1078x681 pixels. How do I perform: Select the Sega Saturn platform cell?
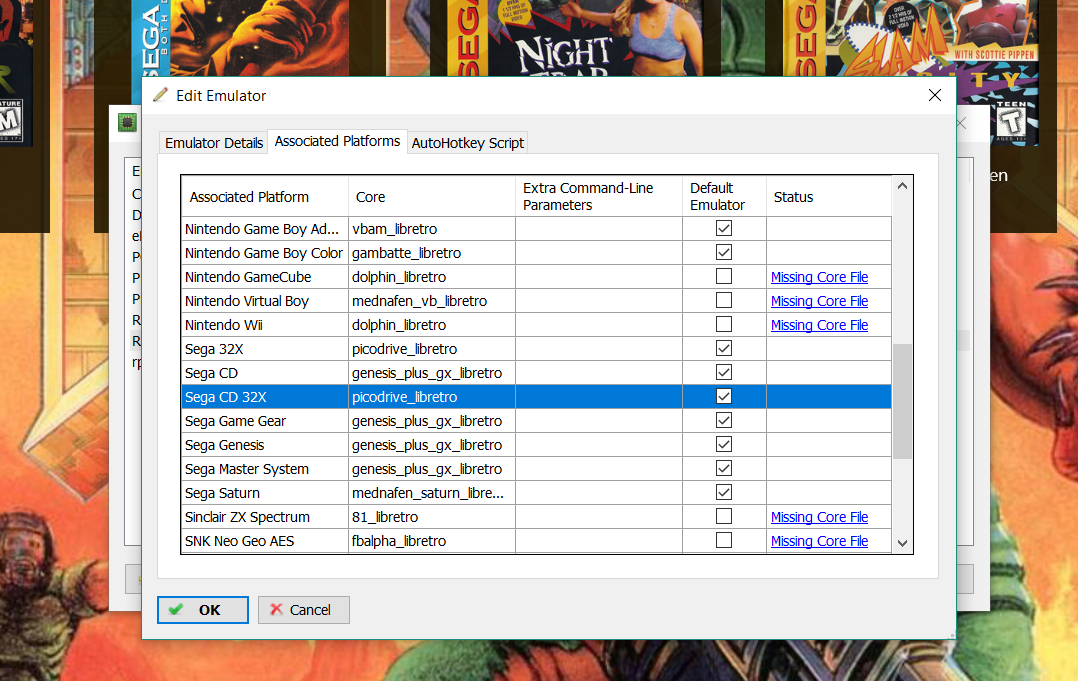pyautogui.click(x=265, y=493)
